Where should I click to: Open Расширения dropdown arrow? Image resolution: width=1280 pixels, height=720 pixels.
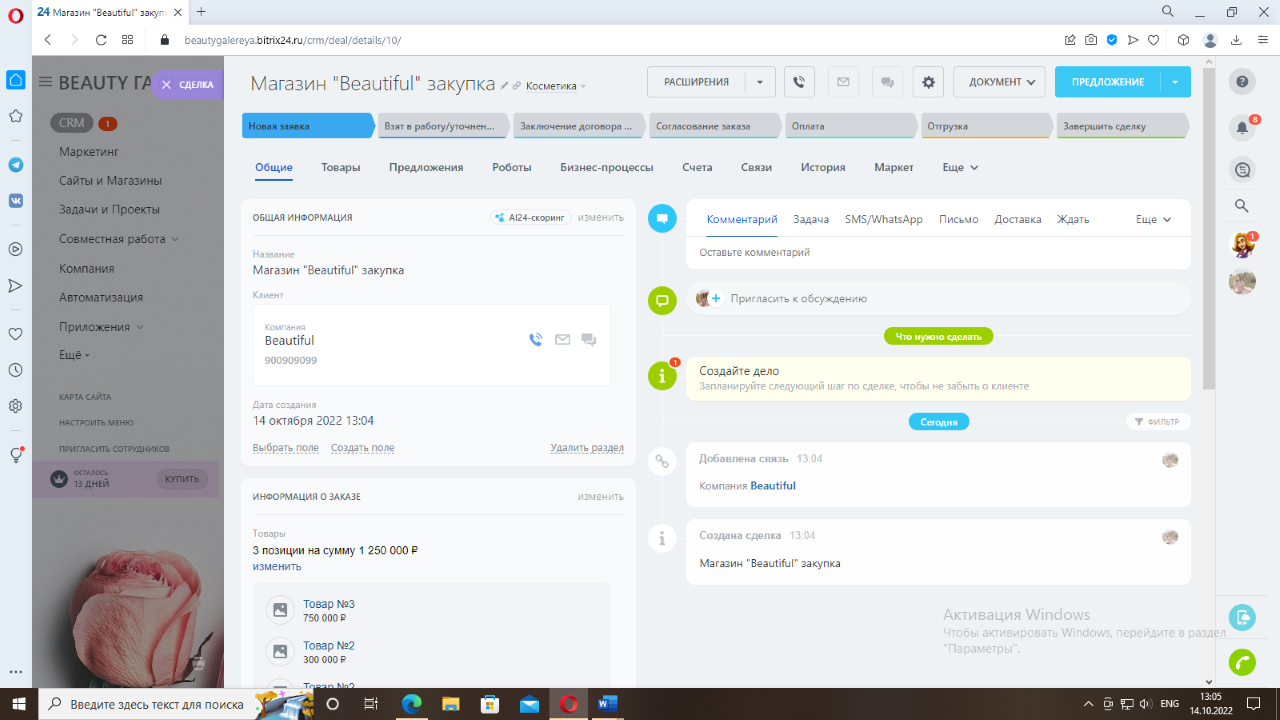click(x=760, y=82)
